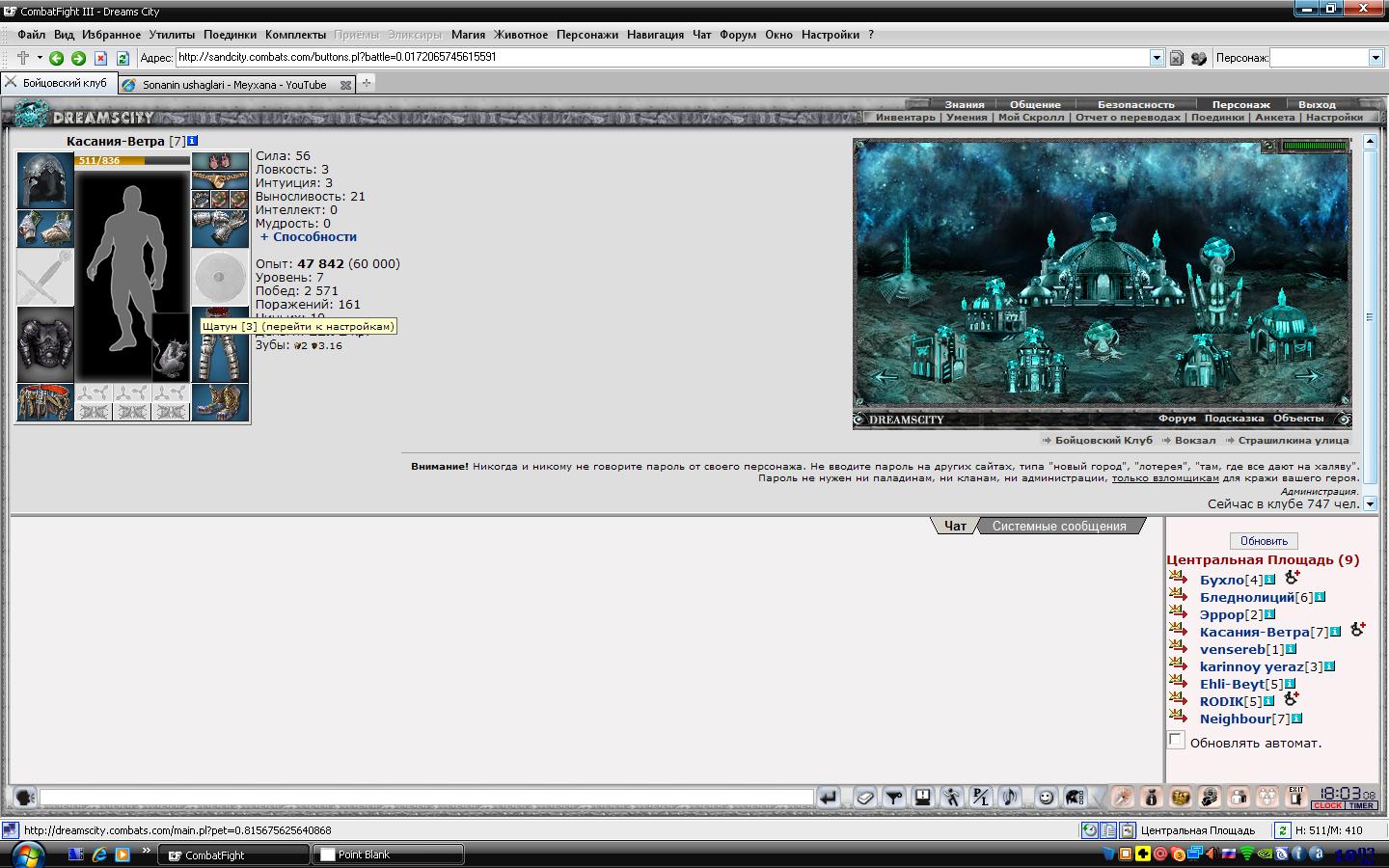Select the Чат tab
The image size is (1389, 868).
[x=955, y=527]
